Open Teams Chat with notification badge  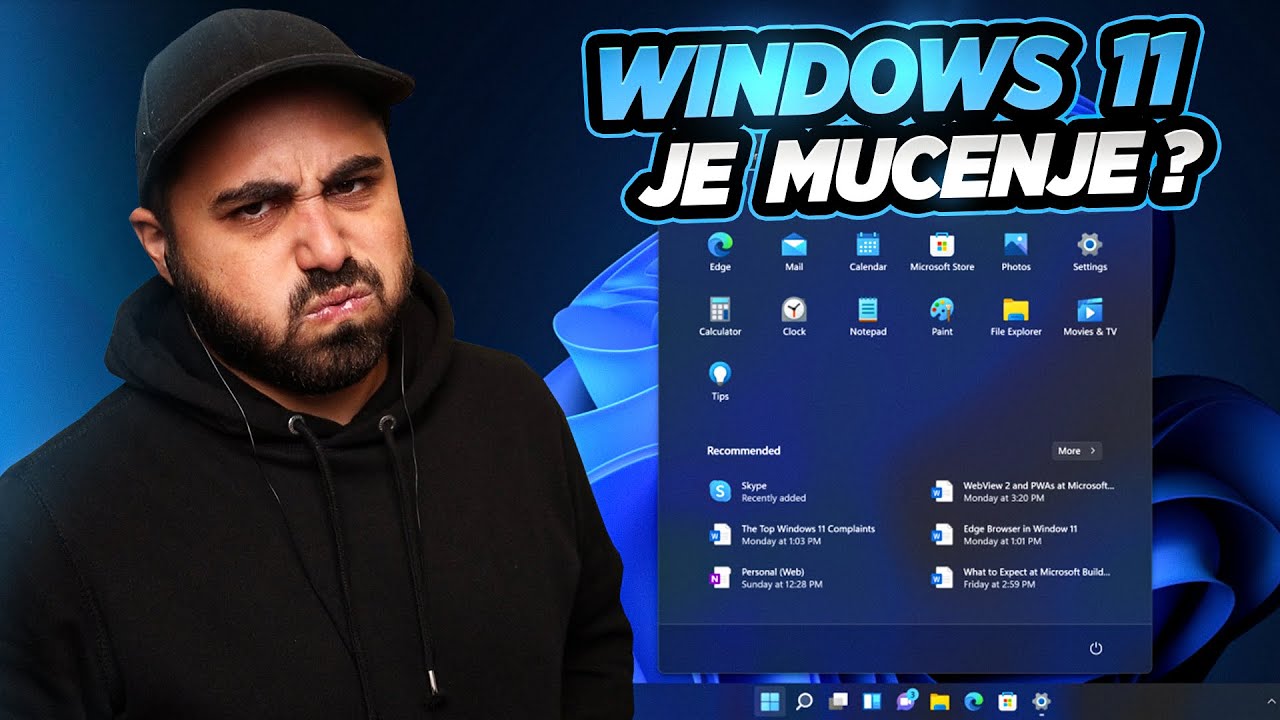[x=907, y=700]
